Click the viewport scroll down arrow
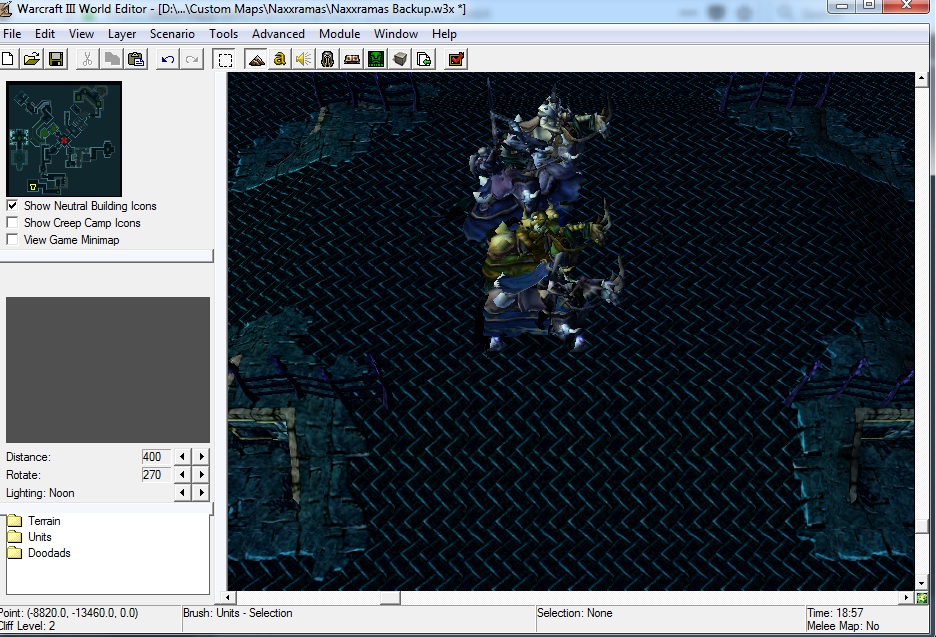 (921, 584)
